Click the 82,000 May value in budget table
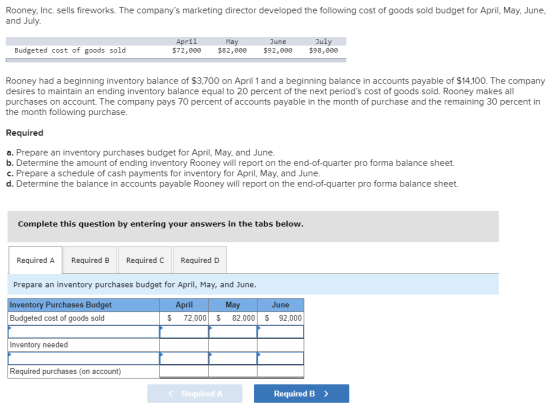The image size is (560, 408). pyautogui.click(x=244, y=318)
